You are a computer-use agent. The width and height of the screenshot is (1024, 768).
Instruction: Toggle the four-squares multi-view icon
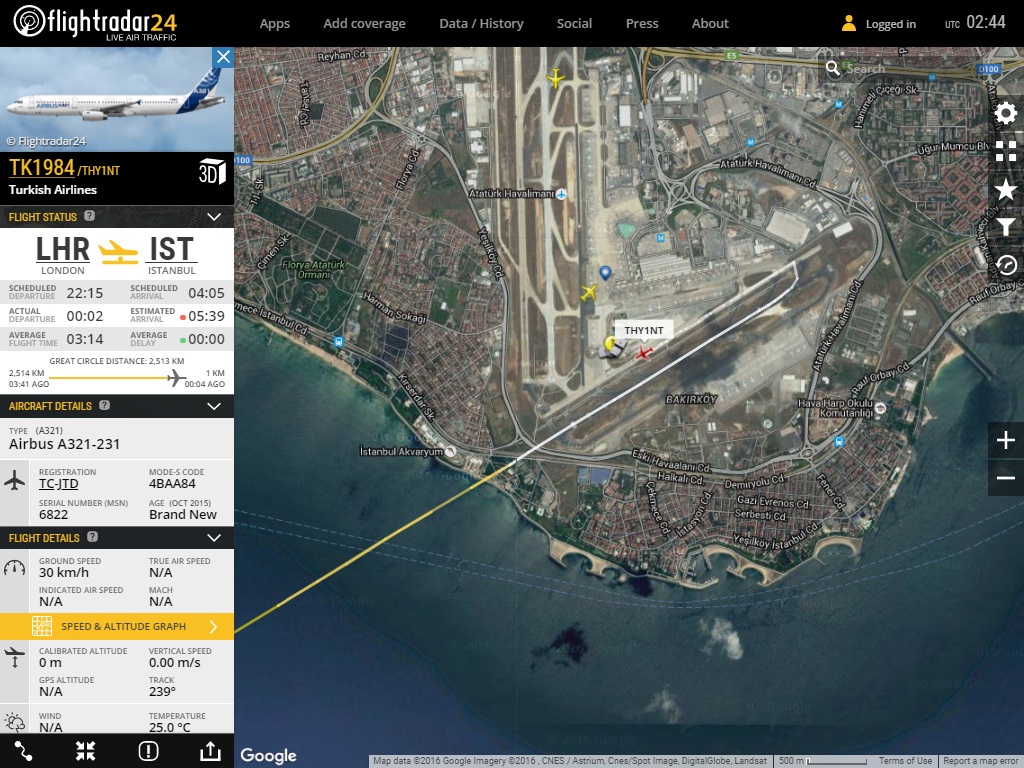(1005, 151)
